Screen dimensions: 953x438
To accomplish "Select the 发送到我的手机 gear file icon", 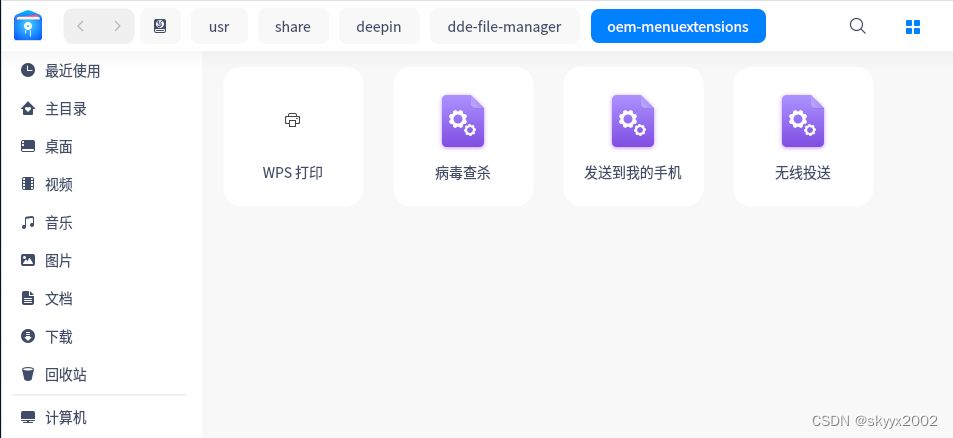I will pyautogui.click(x=633, y=121).
